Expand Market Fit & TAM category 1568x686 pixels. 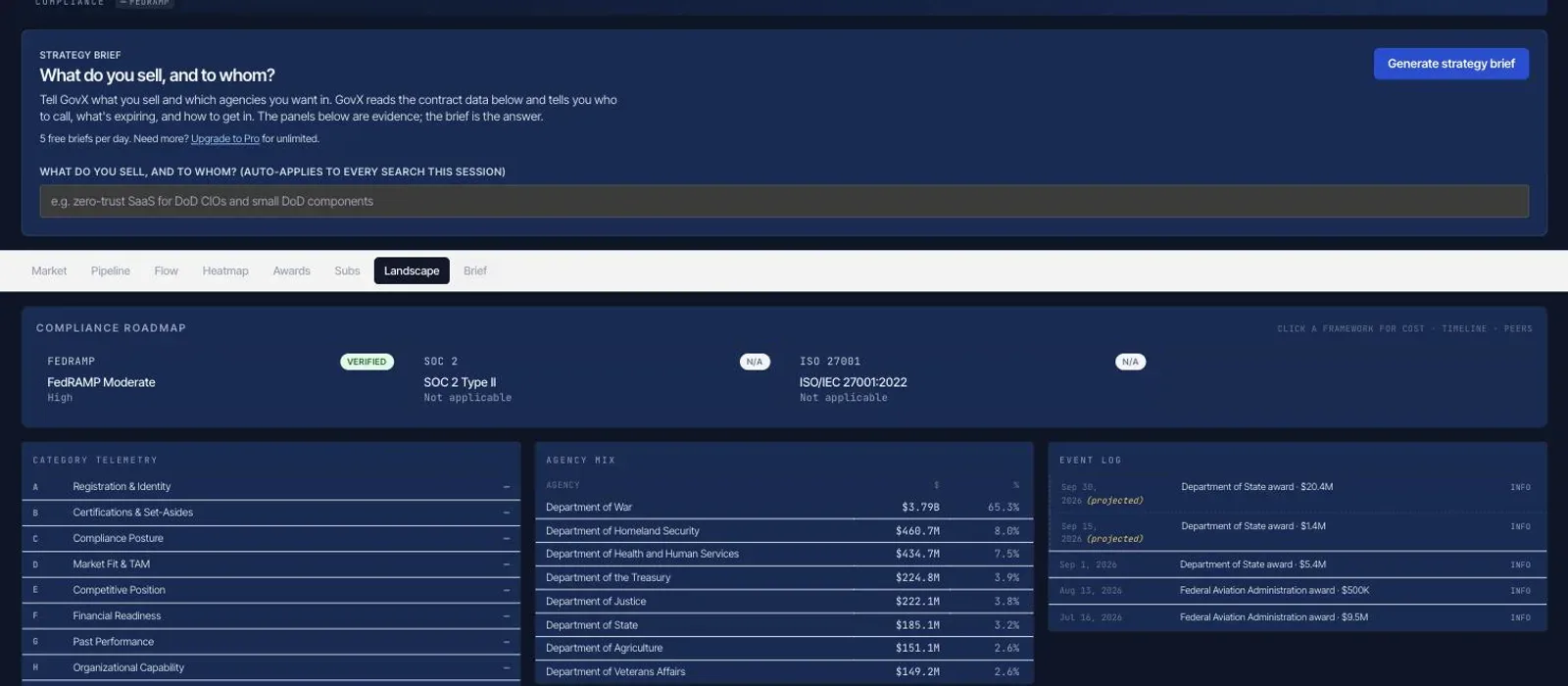point(271,564)
